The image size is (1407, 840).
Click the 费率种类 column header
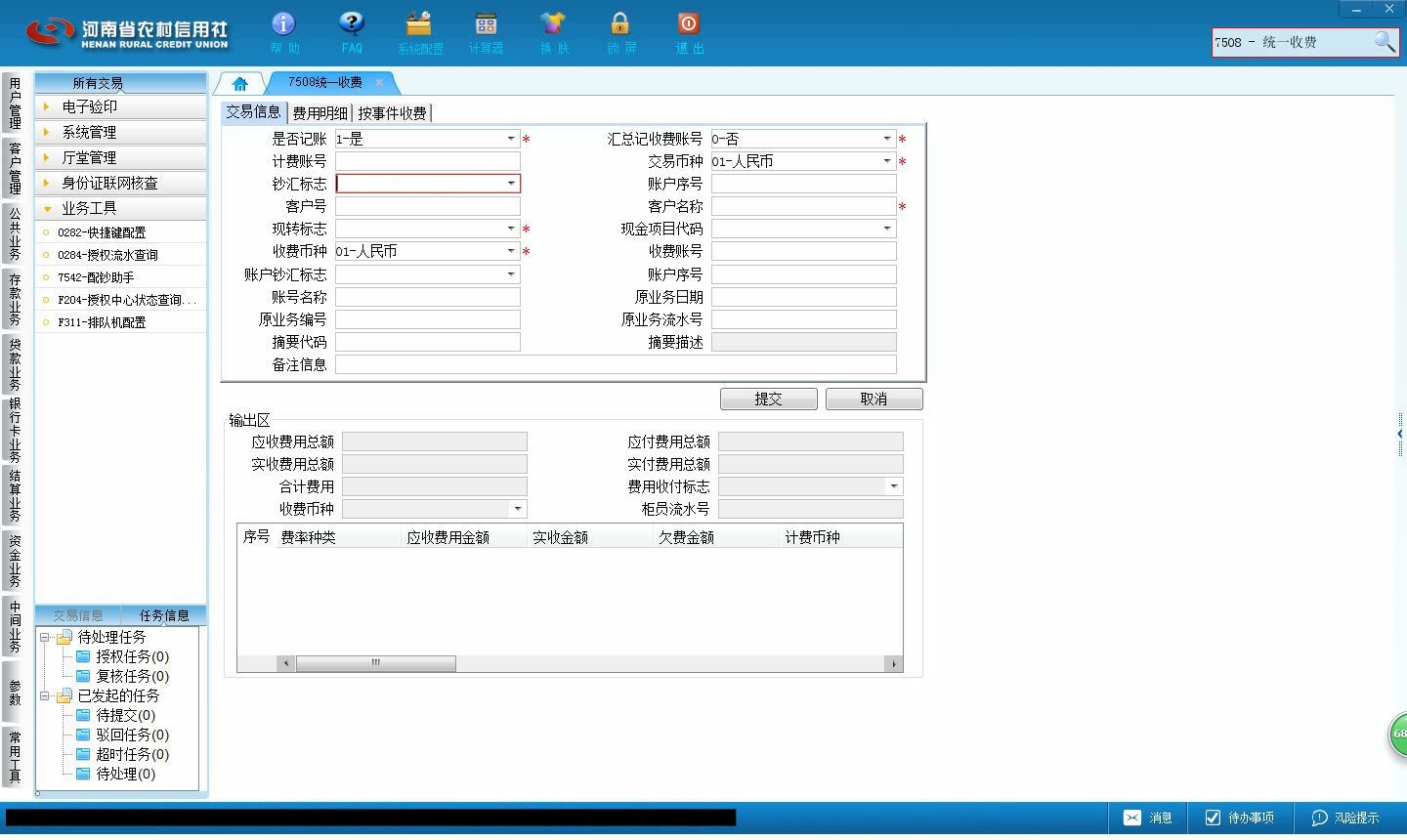[x=338, y=537]
